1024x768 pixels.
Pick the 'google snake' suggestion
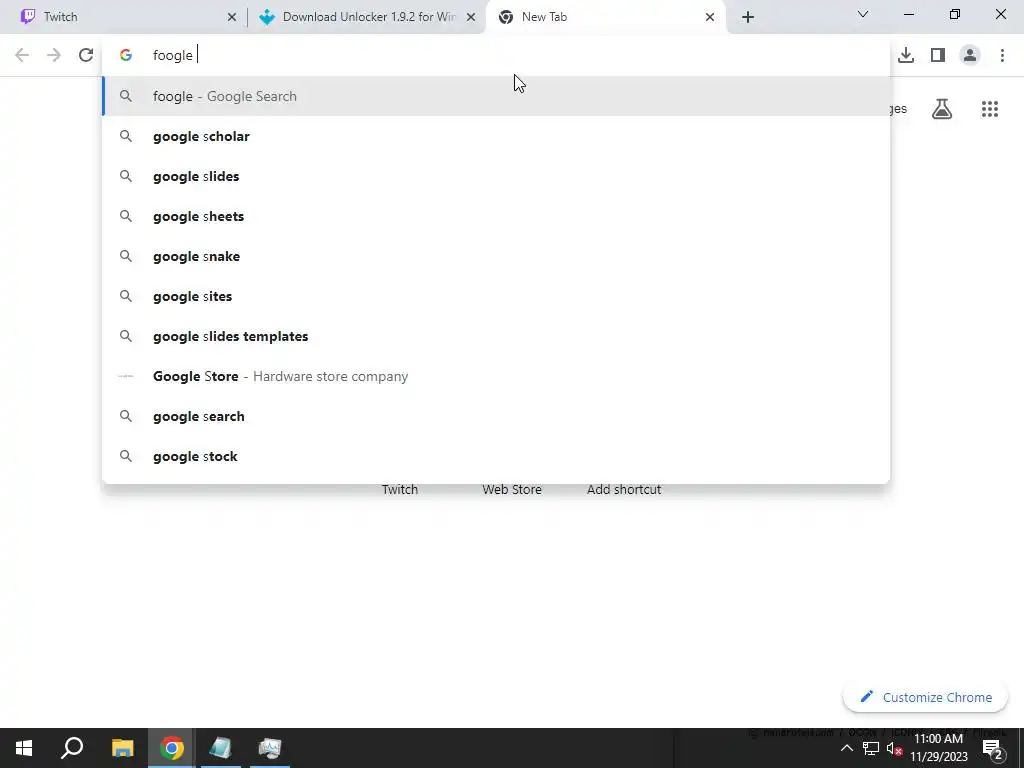pyautogui.click(x=496, y=256)
